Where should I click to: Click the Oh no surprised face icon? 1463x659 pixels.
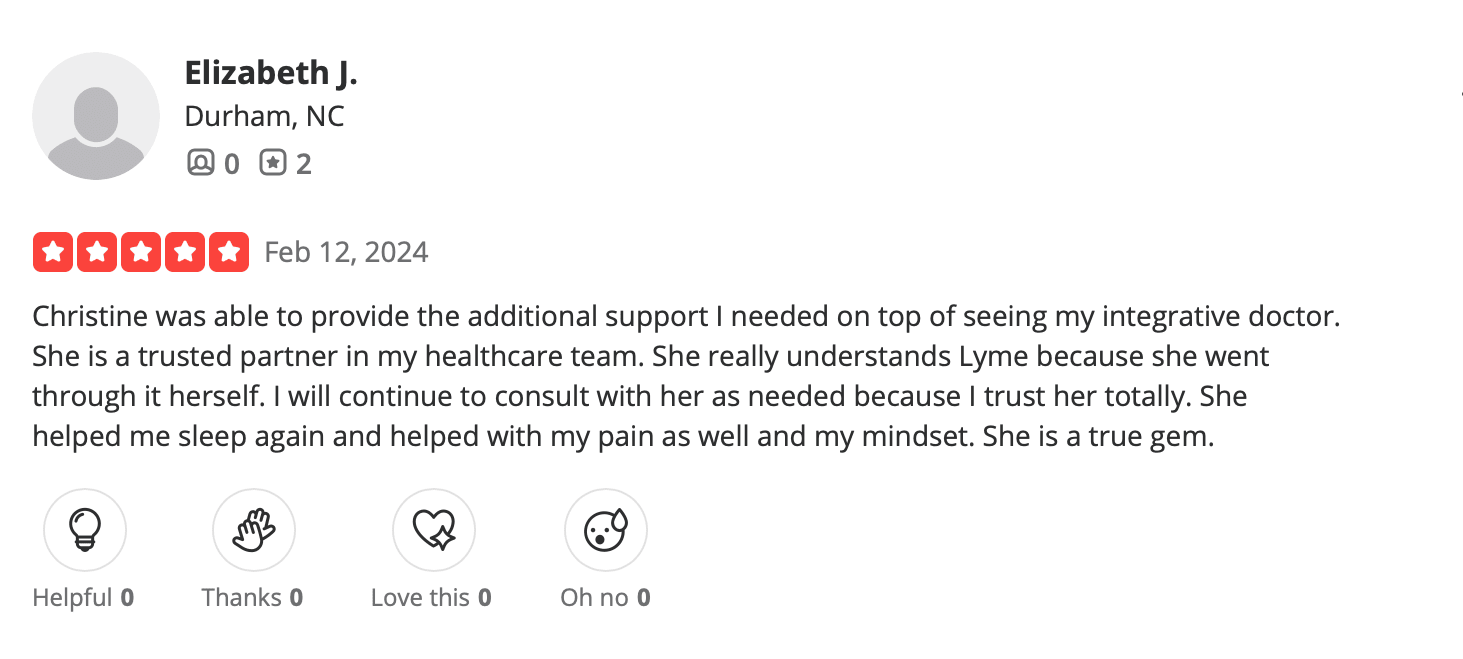(x=606, y=530)
